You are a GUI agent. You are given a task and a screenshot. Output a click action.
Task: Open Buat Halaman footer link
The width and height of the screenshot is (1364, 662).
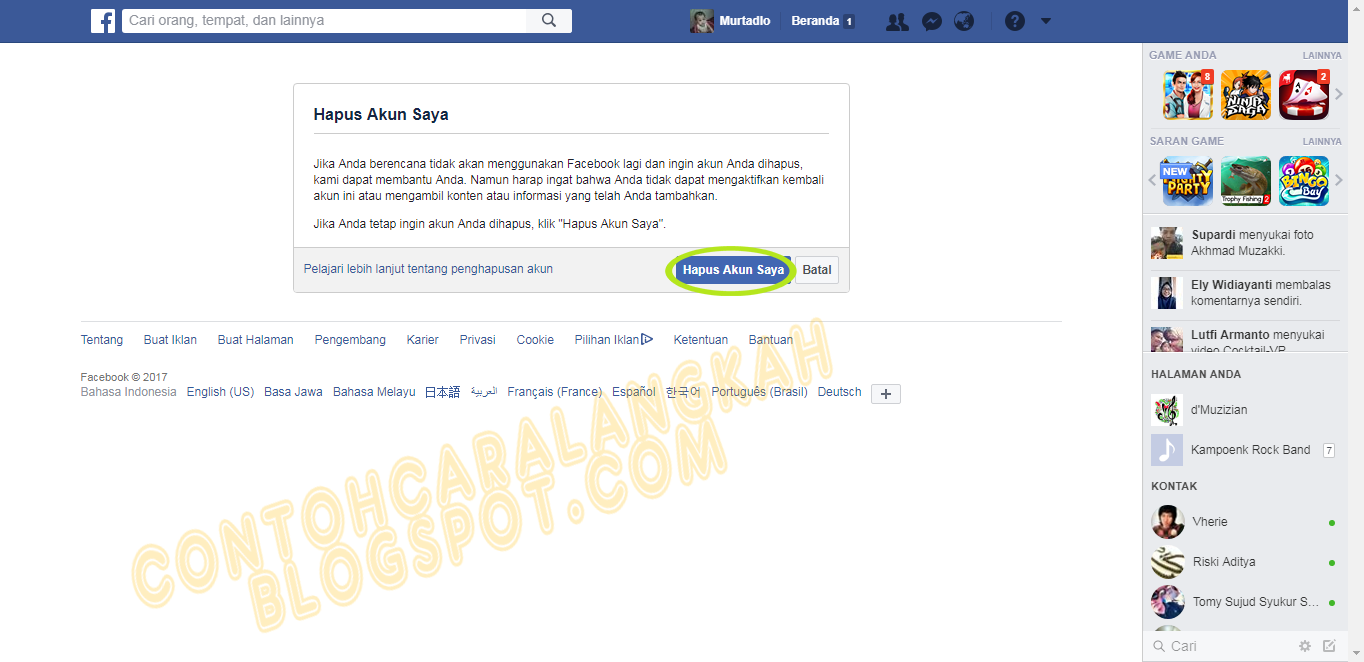click(256, 340)
